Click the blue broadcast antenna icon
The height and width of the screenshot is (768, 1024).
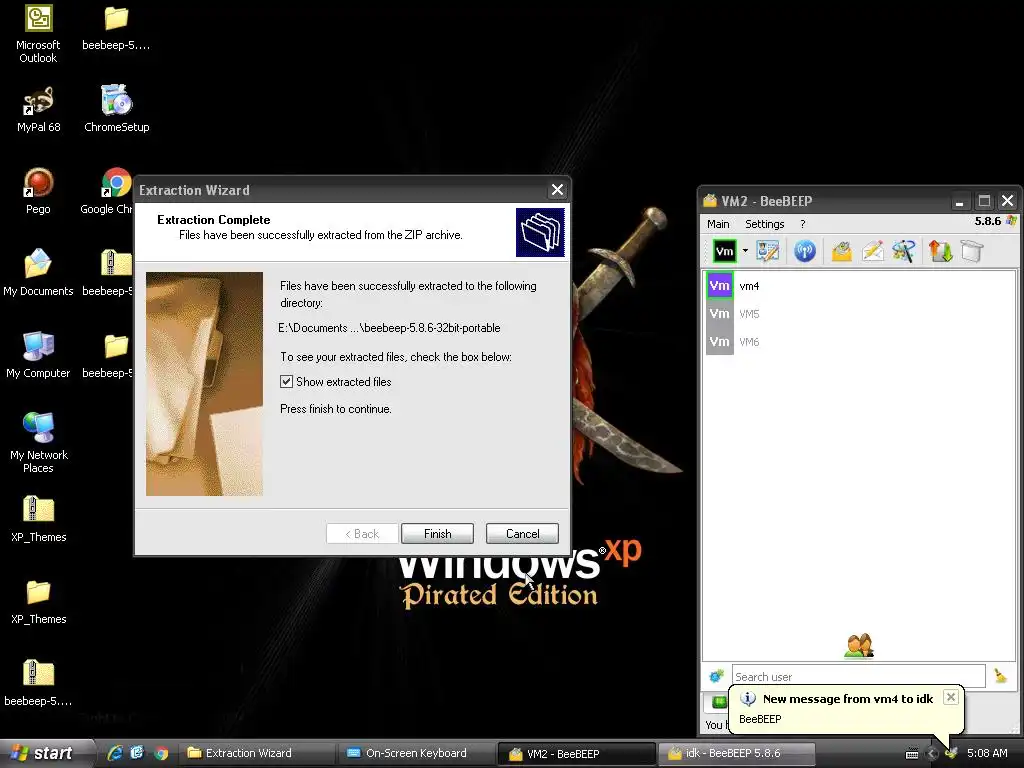click(x=805, y=251)
